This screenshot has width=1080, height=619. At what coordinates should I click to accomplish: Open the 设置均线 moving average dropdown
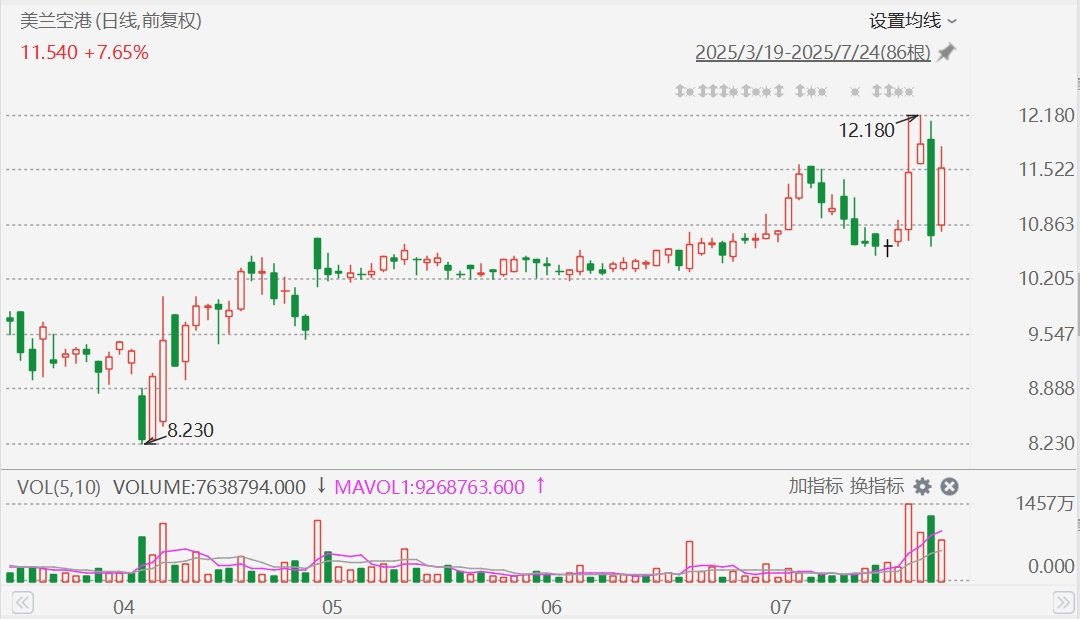(913, 21)
